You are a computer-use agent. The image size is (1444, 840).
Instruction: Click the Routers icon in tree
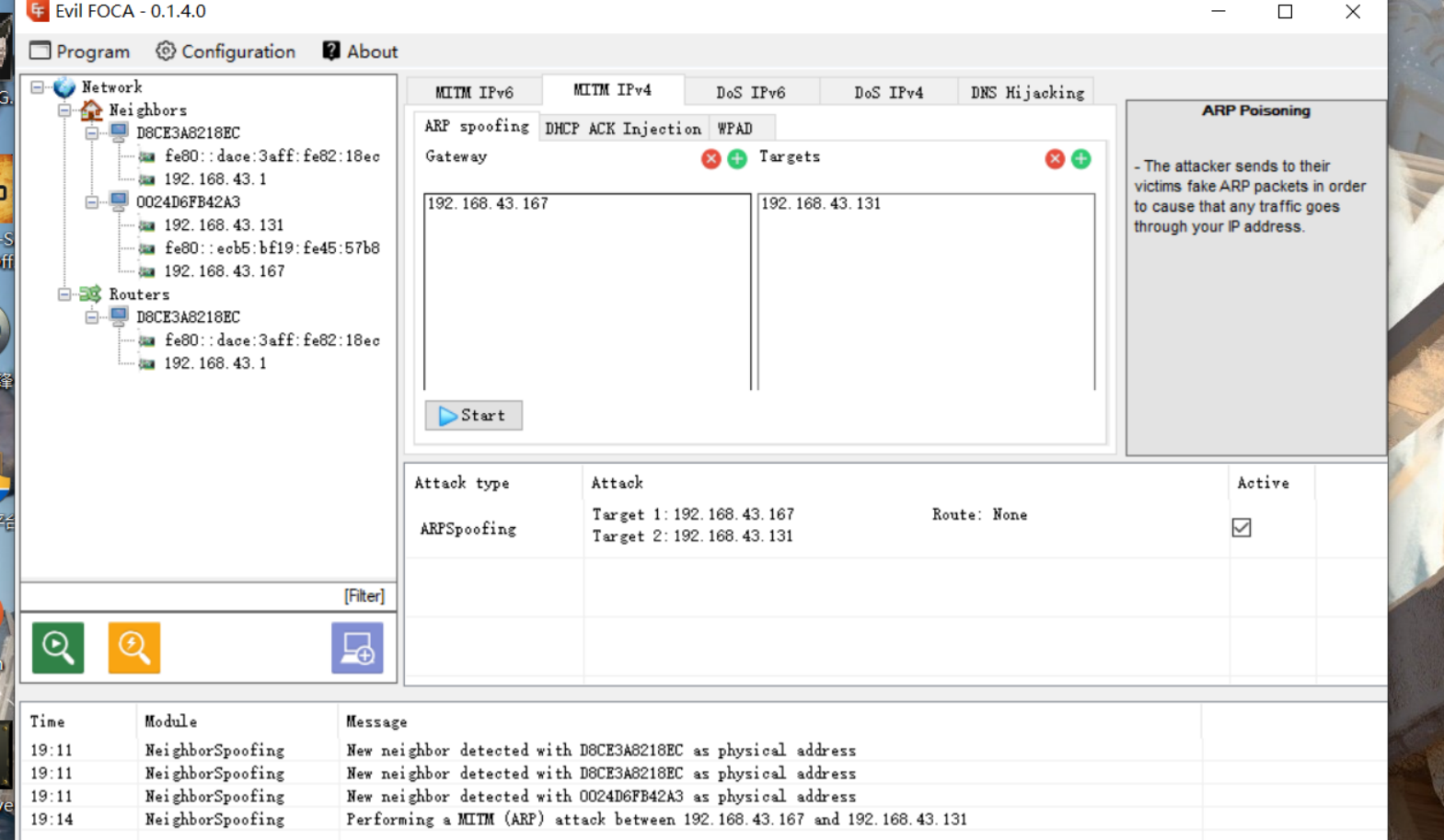90,294
